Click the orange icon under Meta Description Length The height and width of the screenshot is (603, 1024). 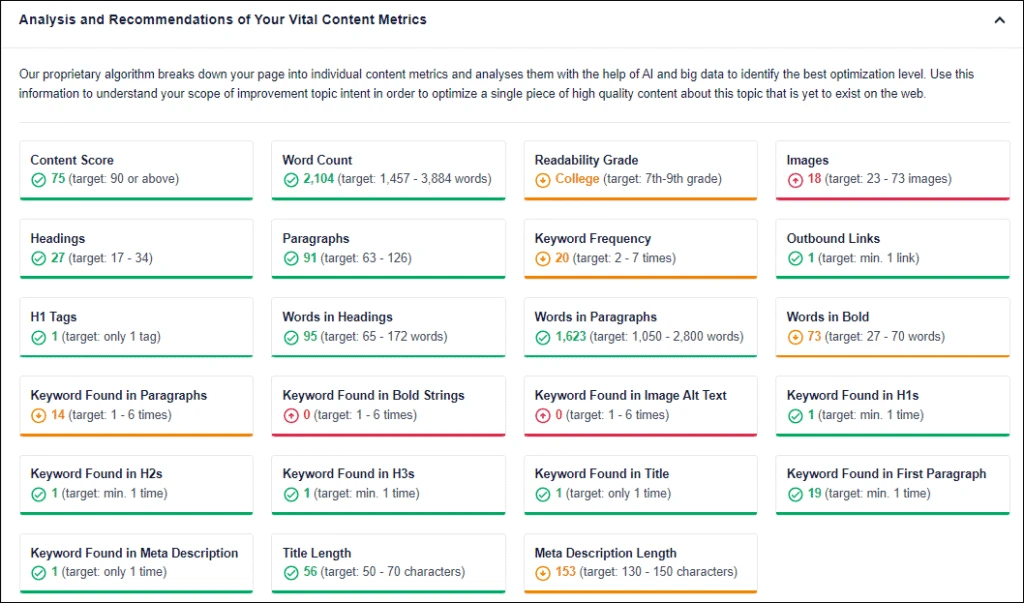click(x=542, y=573)
